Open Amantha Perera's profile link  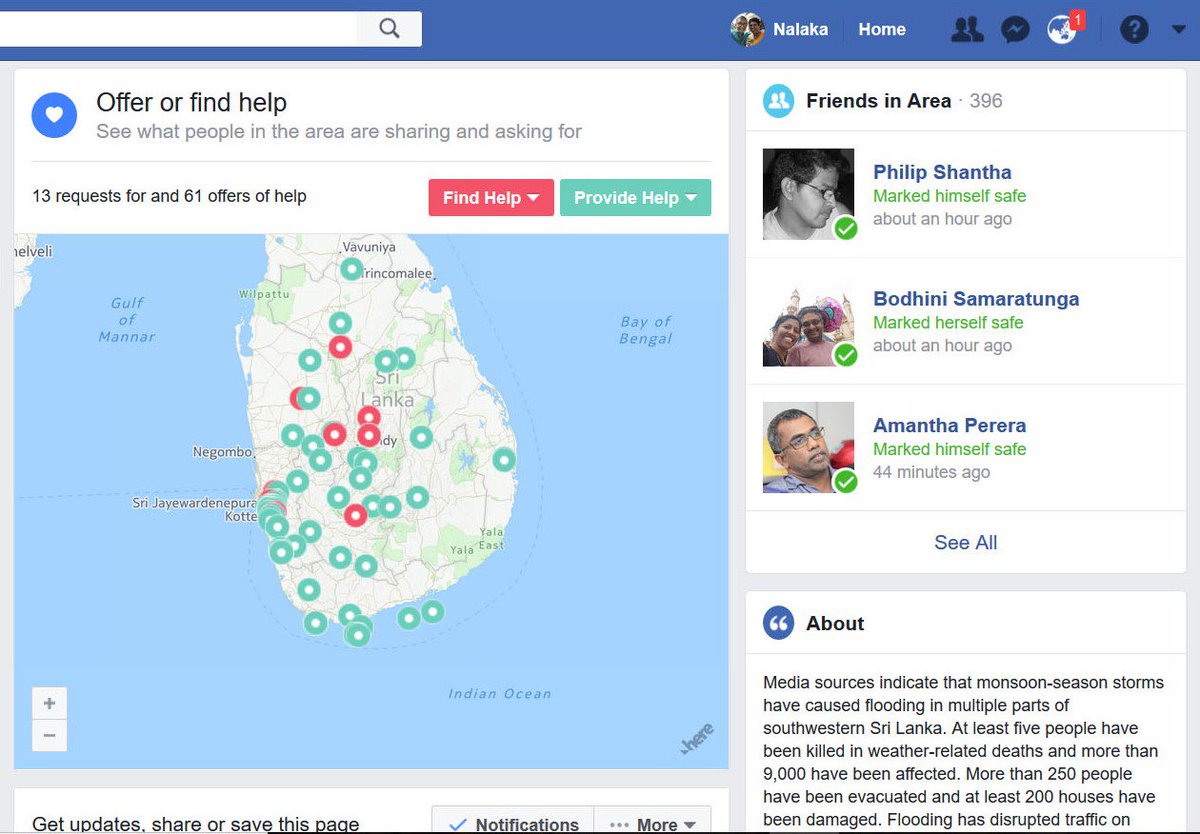(949, 425)
